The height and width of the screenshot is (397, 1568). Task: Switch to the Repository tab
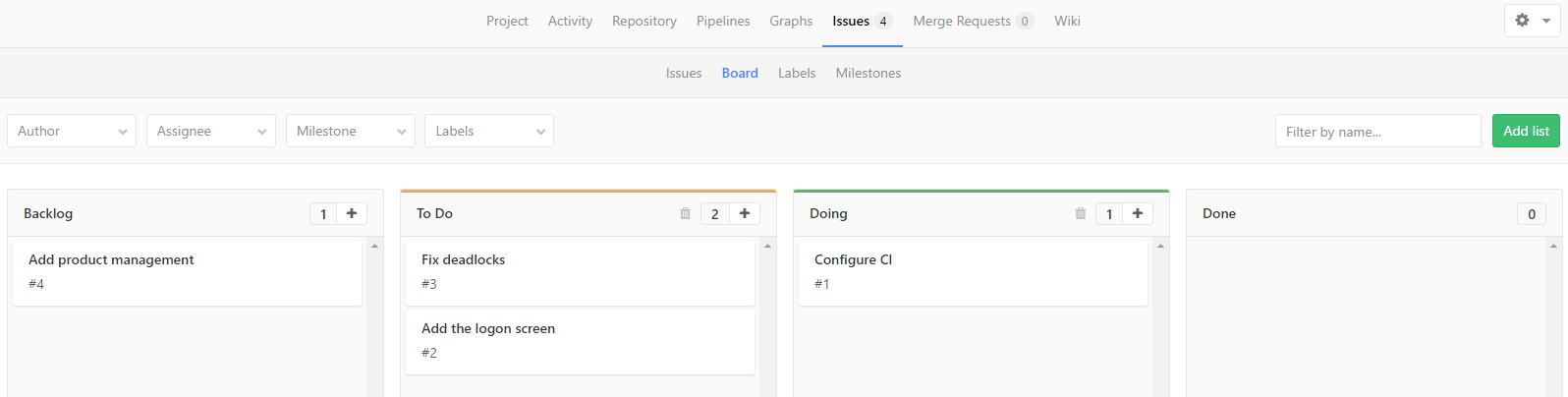pyautogui.click(x=644, y=22)
